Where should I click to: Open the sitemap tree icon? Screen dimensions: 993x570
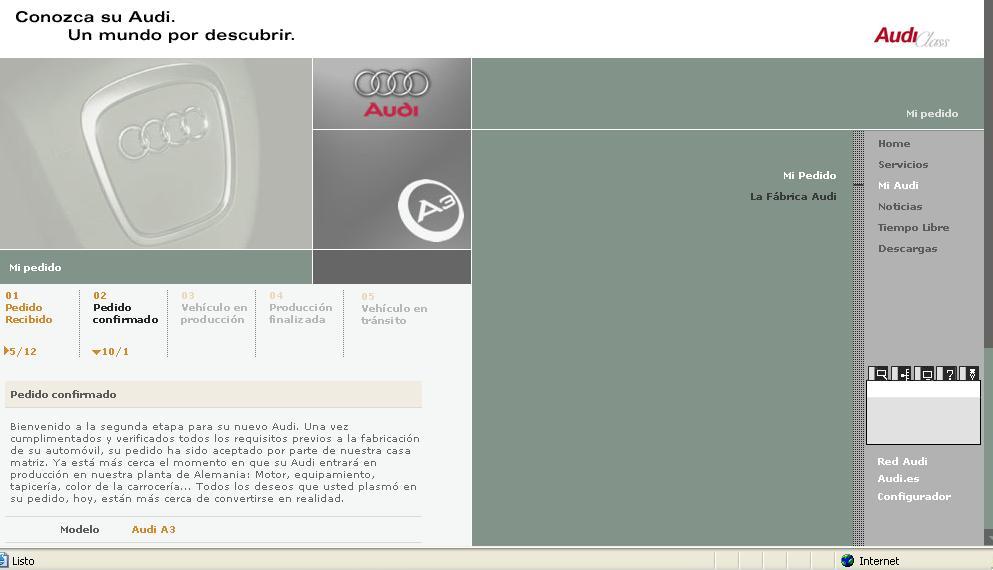tap(902, 374)
